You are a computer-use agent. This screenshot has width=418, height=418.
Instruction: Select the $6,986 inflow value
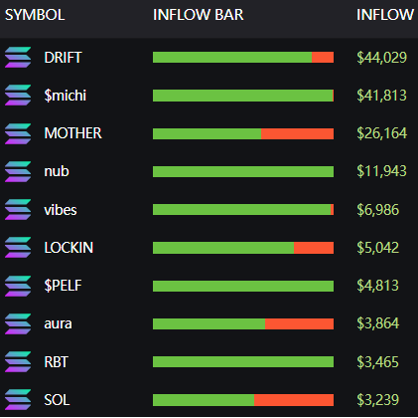click(x=378, y=210)
